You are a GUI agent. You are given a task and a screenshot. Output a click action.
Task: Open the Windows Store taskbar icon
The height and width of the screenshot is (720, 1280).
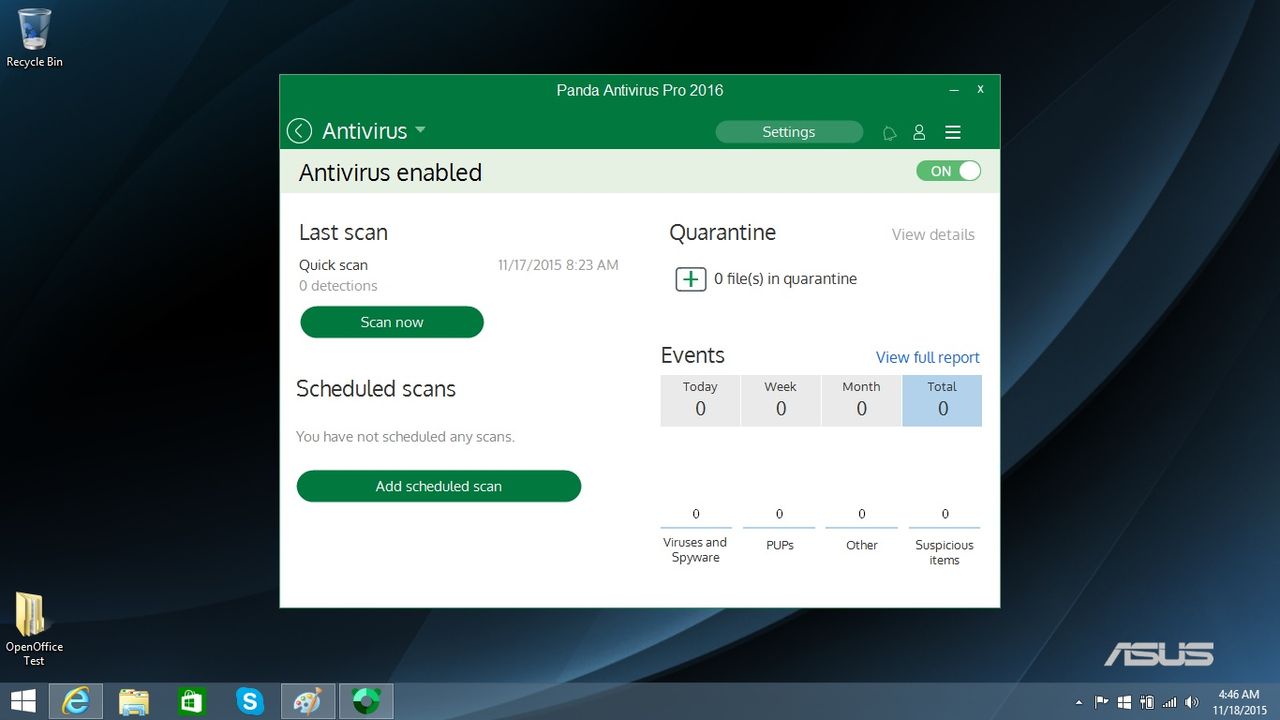coord(191,701)
